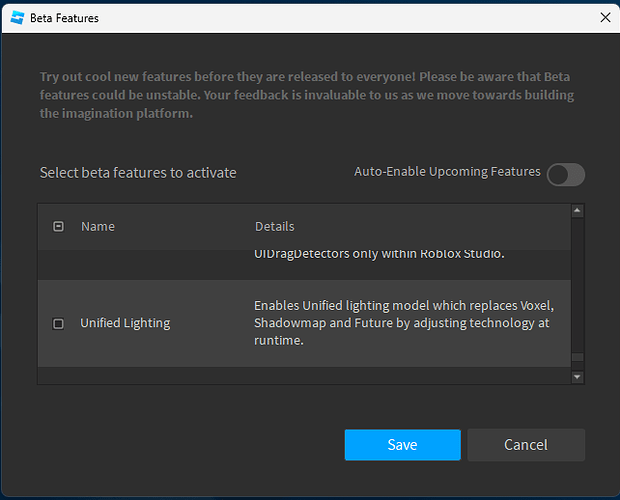Screen dimensions: 620x500
Task: Click the Details column header
Action: click(x=274, y=226)
